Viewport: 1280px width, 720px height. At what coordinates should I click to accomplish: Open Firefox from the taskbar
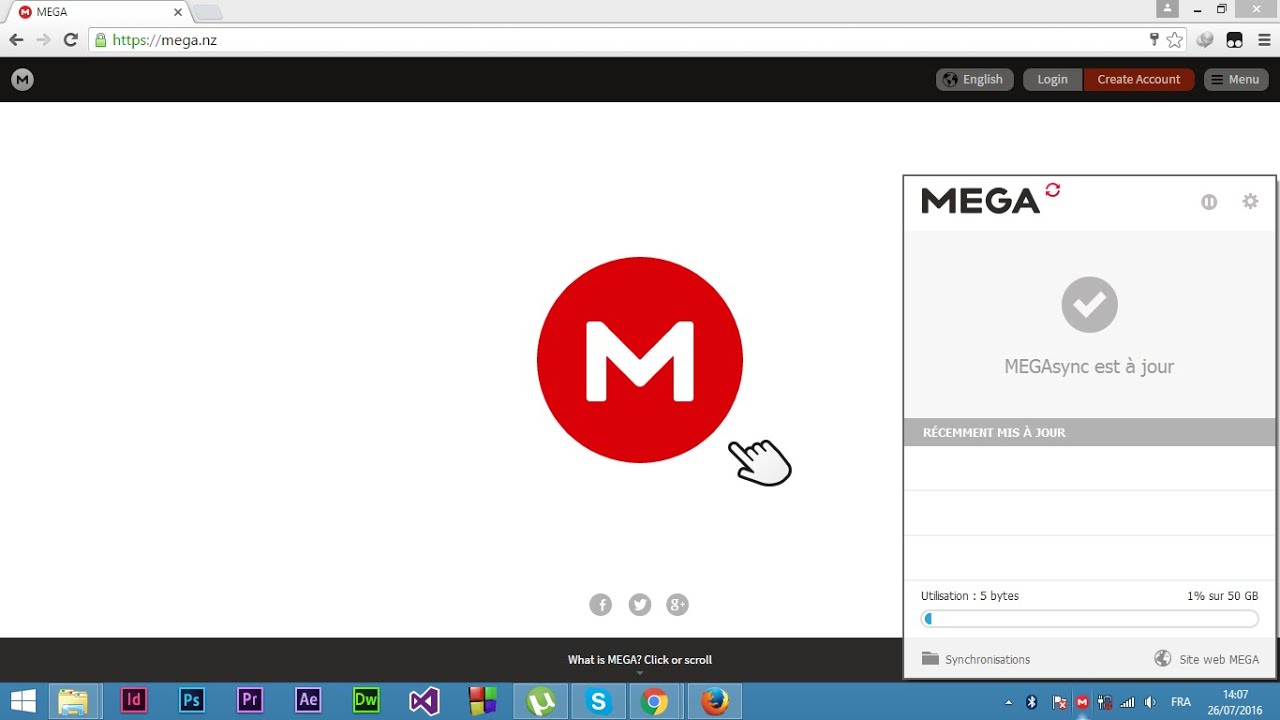coord(714,701)
